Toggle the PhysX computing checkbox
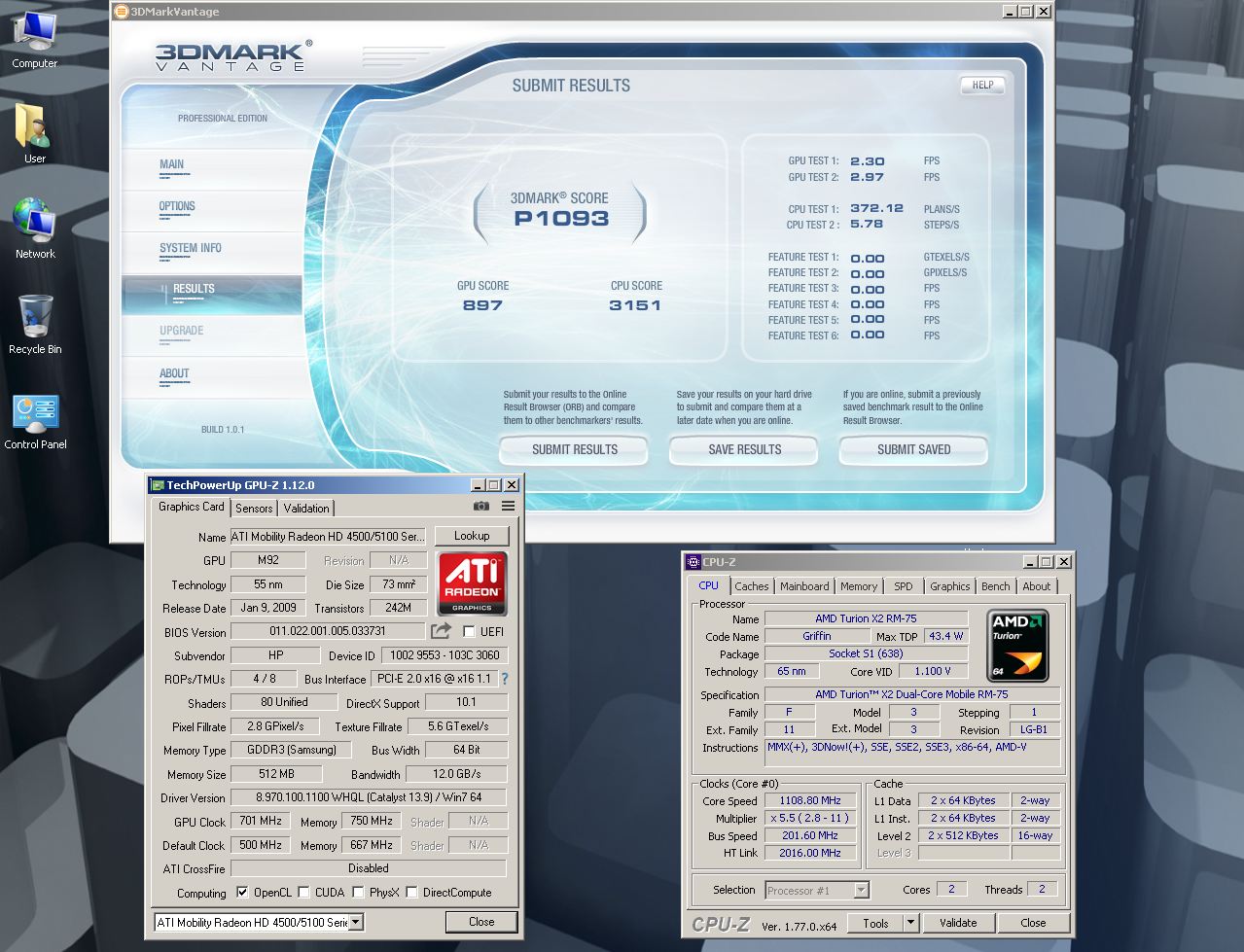Image resolution: width=1244 pixels, height=952 pixels. [358, 893]
